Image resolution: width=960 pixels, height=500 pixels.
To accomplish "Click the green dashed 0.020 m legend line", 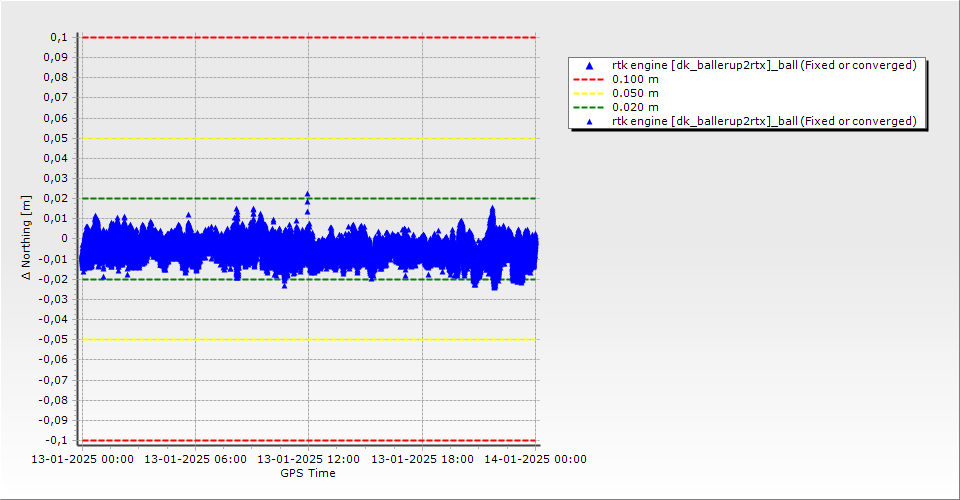I will (x=588, y=108).
